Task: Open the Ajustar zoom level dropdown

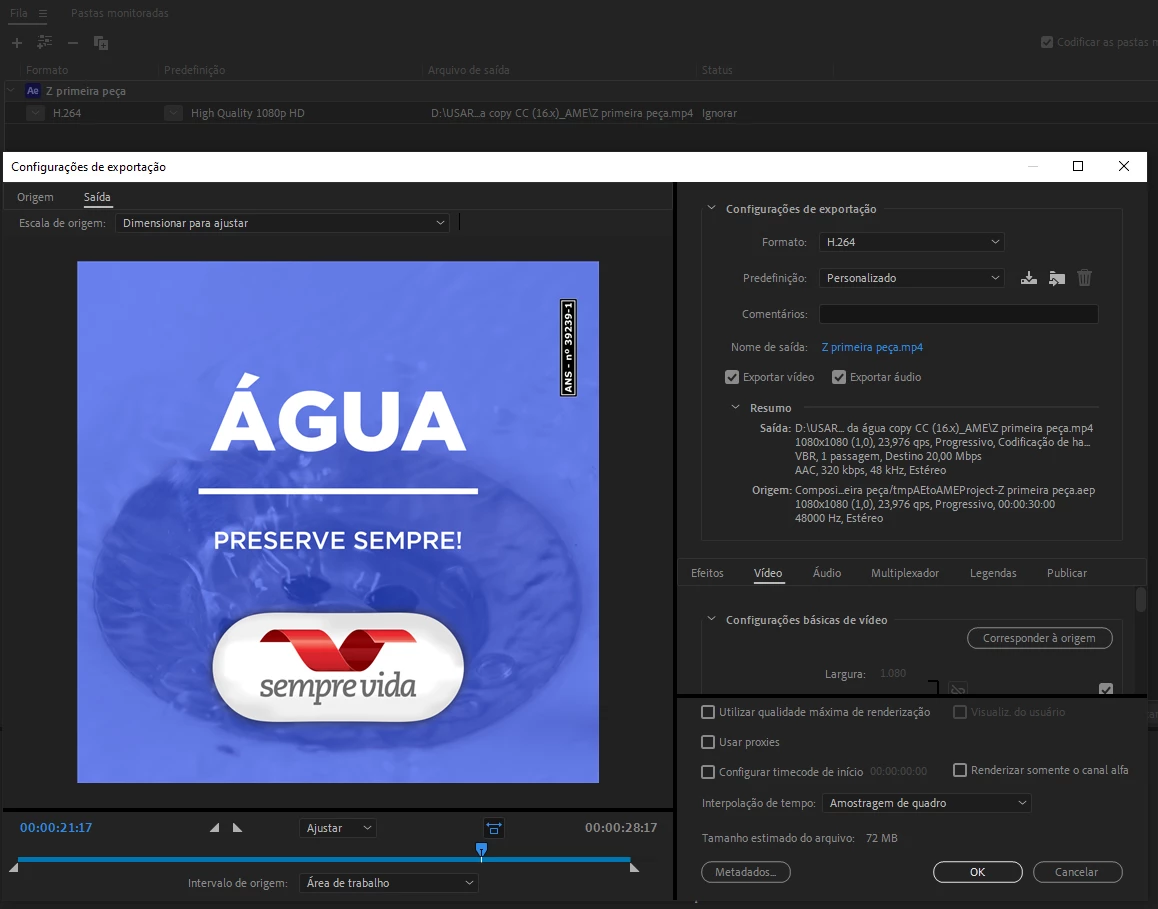Action: (x=338, y=829)
